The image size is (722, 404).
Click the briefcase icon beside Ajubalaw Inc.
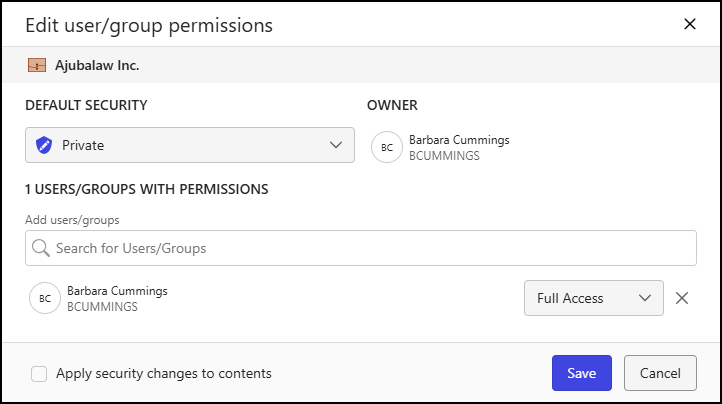[x=37, y=66]
